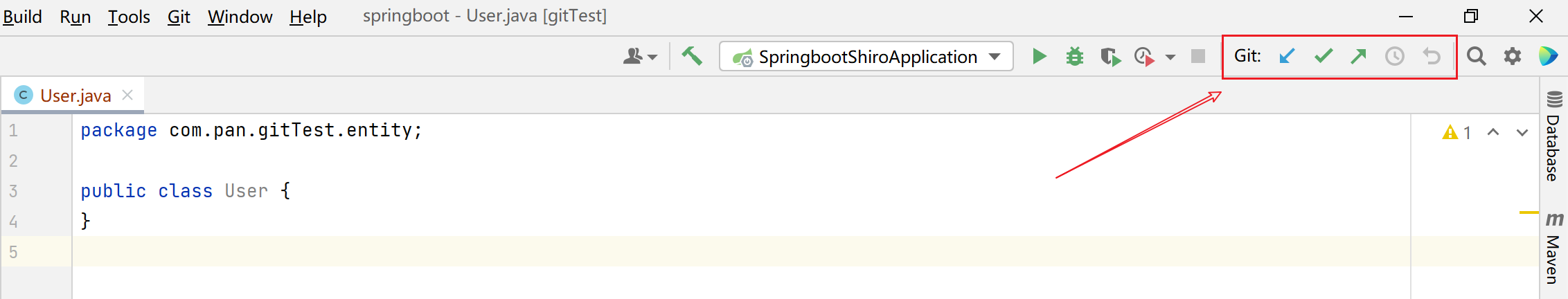The height and width of the screenshot is (299, 1568).
Task: Close the User.java editor tab
Action: (x=127, y=95)
